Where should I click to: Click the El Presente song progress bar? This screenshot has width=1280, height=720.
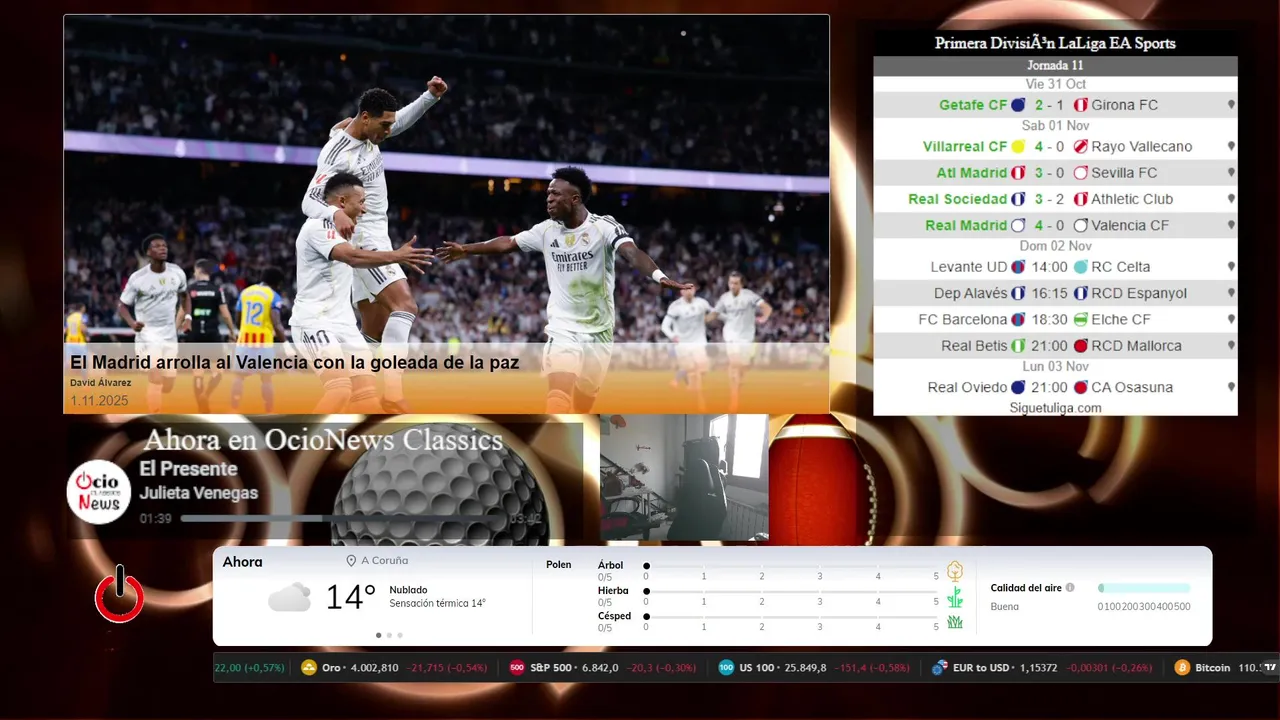tap(342, 519)
